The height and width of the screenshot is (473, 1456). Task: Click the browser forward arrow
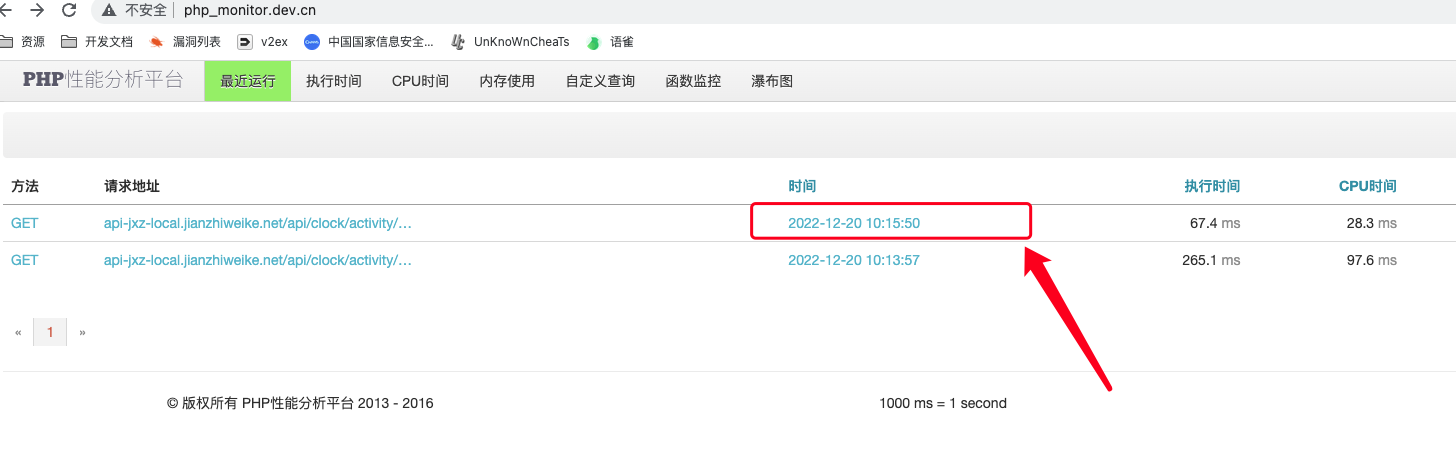click(37, 10)
